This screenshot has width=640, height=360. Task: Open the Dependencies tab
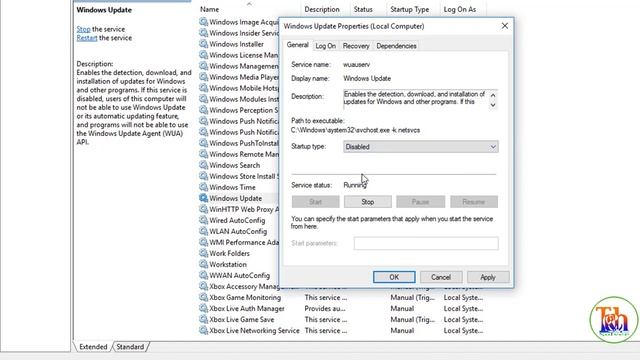pyautogui.click(x=396, y=46)
